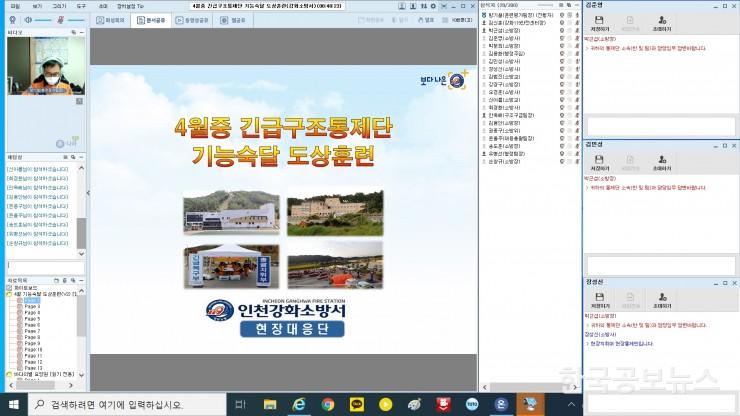Image resolution: width=740 pixels, height=416 pixels.
Task: Click the printer icon in 자료목록 header
Action: pos(65,280)
